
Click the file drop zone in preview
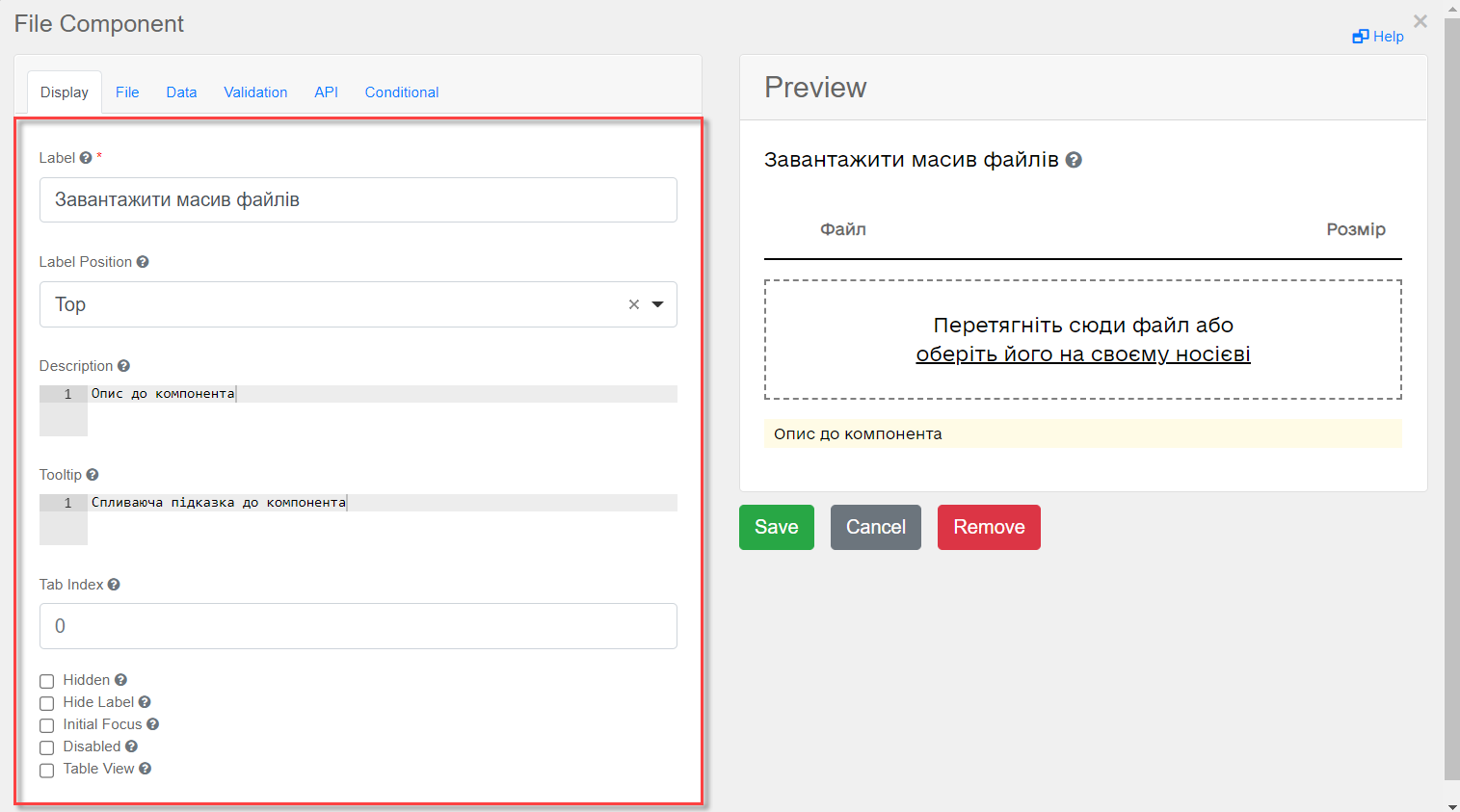(1083, 340)
